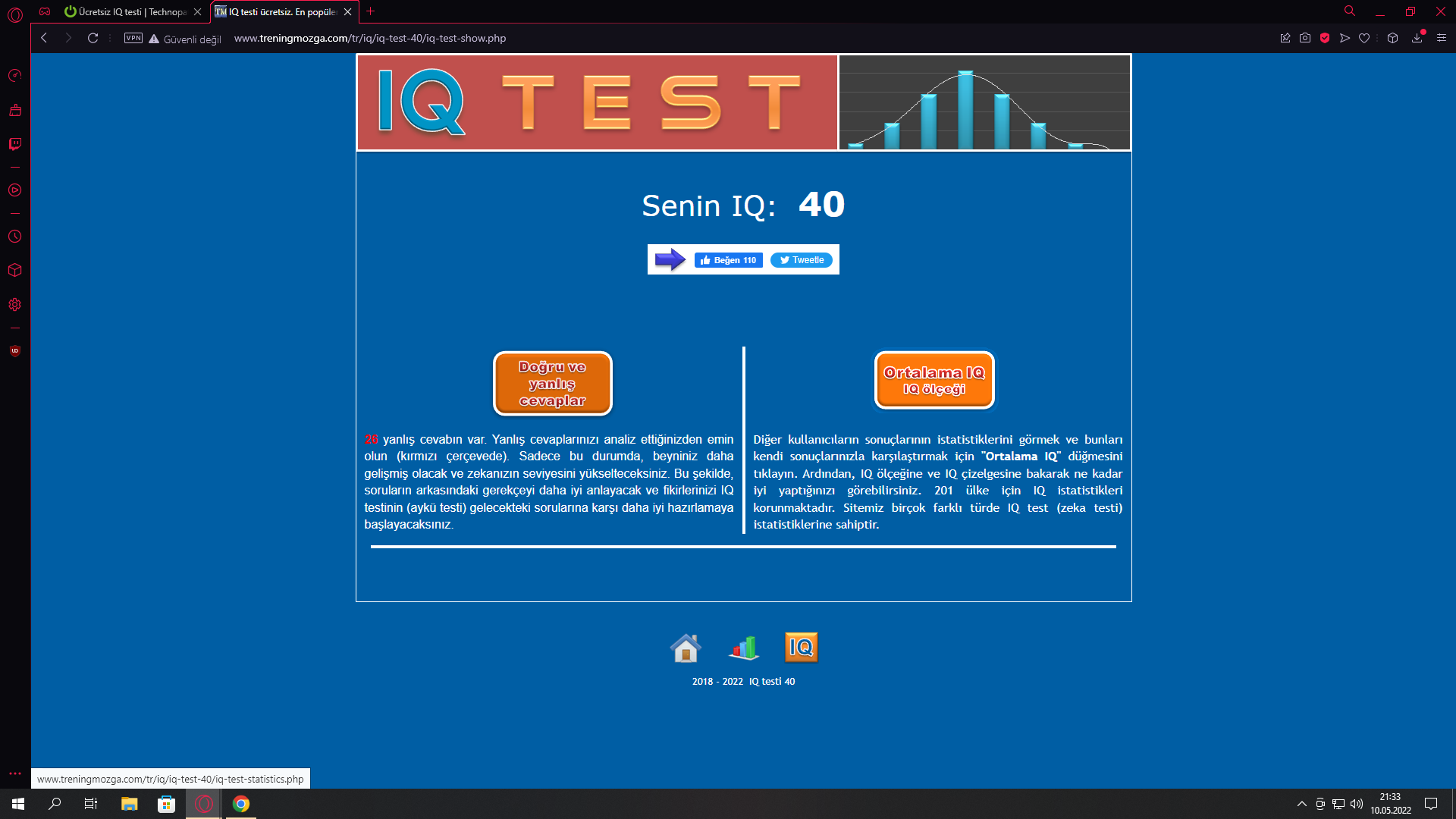Viewport: 1456px width, 819px height.
Task: Toggle the VPN badge in address bar
Action: click(x=133, y=38)
